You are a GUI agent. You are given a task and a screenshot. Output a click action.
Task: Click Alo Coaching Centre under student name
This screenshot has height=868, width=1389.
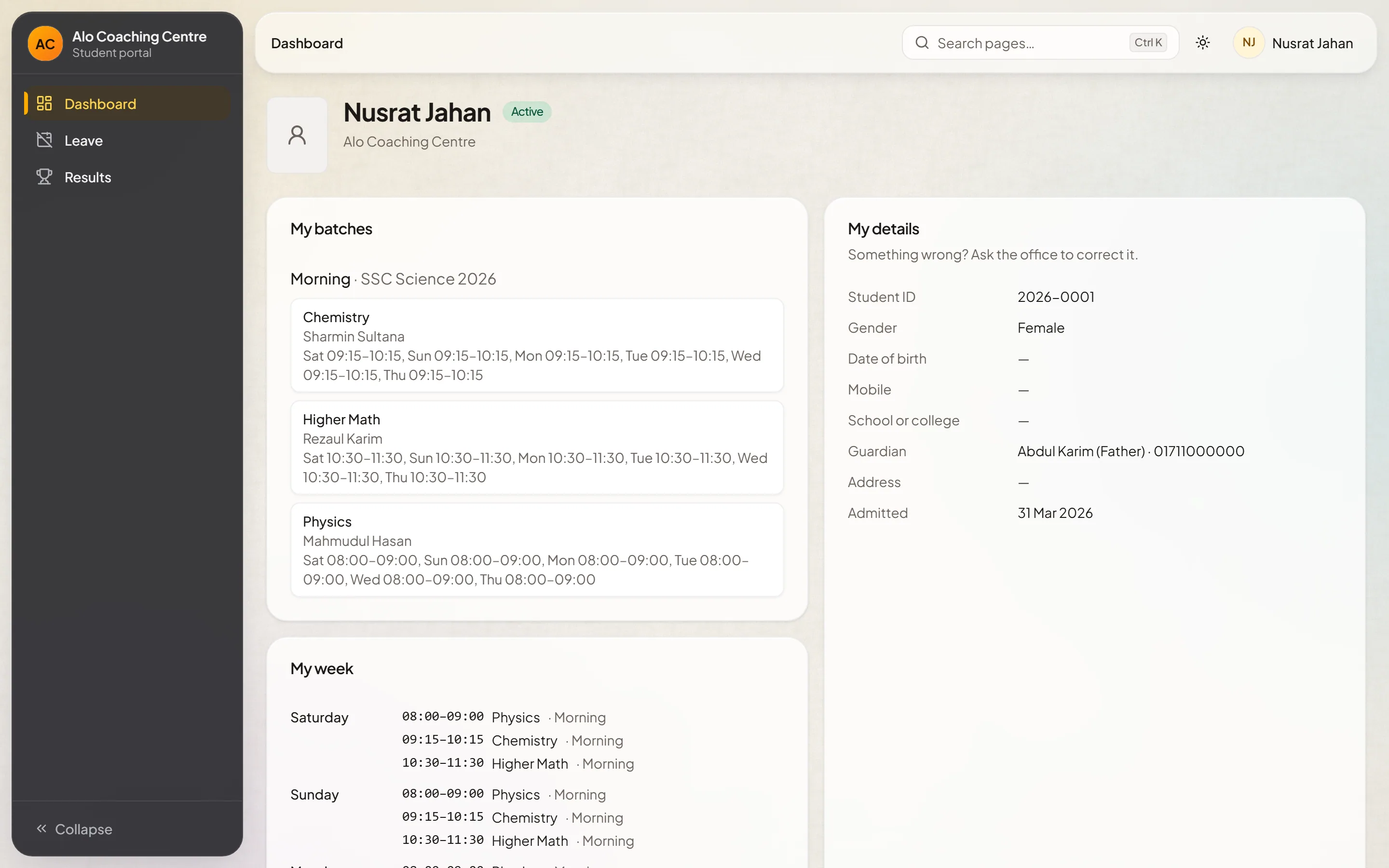(409, 142)
